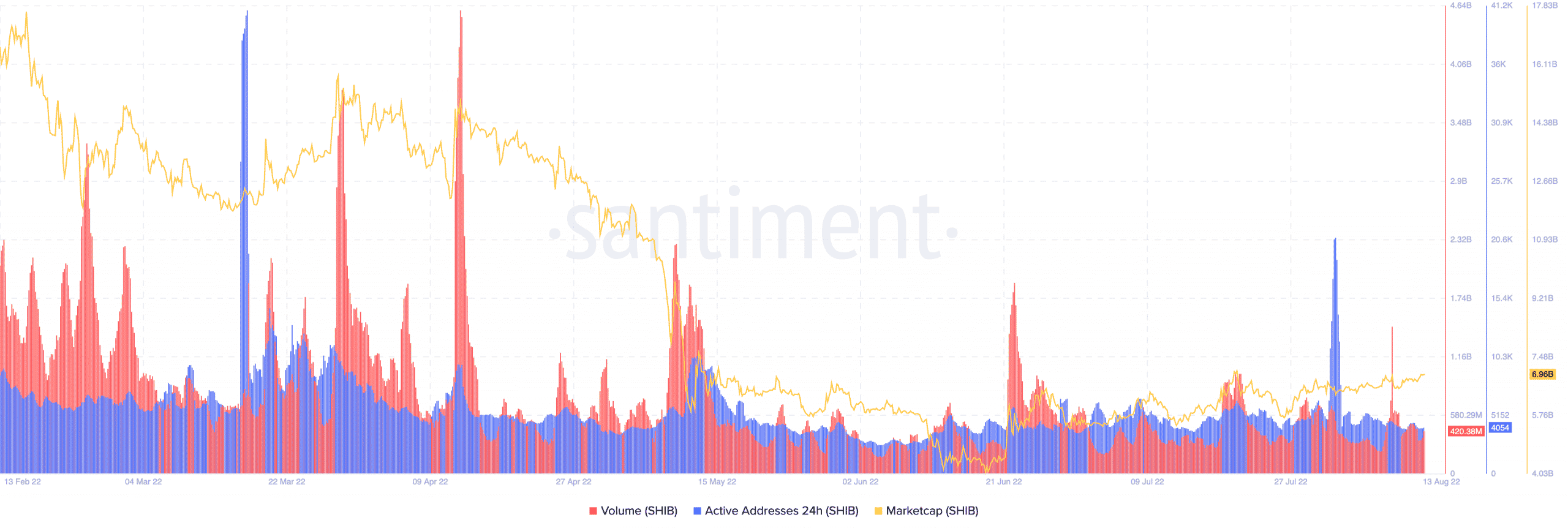The height and width of the screenshot is (531, 1568).
Task: Click the red Volume (SHIB) legend swatch
Action: pyautogui.click(x=593, y=511)
